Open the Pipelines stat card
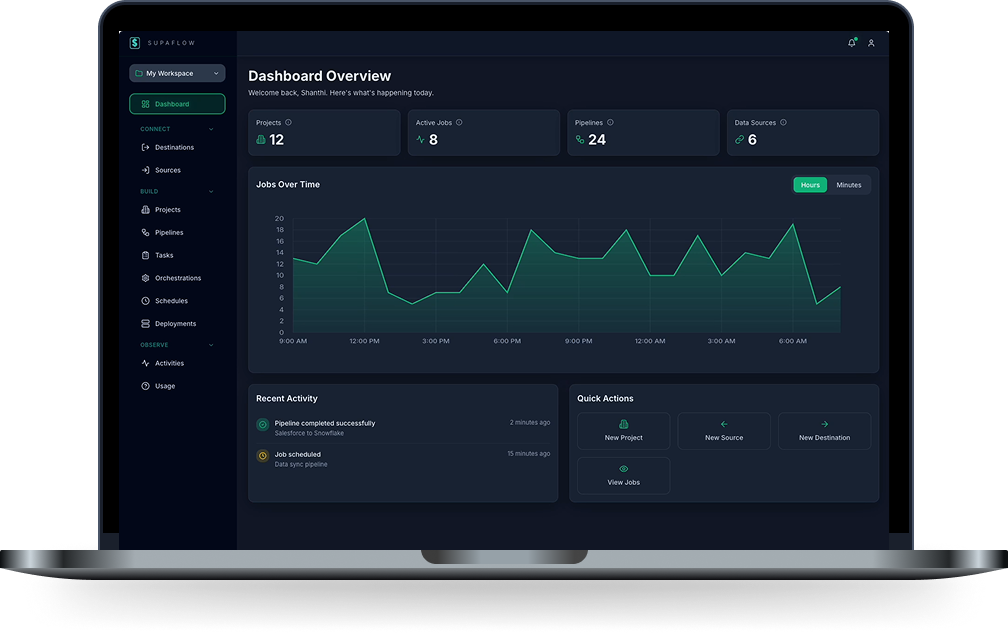This screenshot has height=635, width=1008. pos(643,132)
